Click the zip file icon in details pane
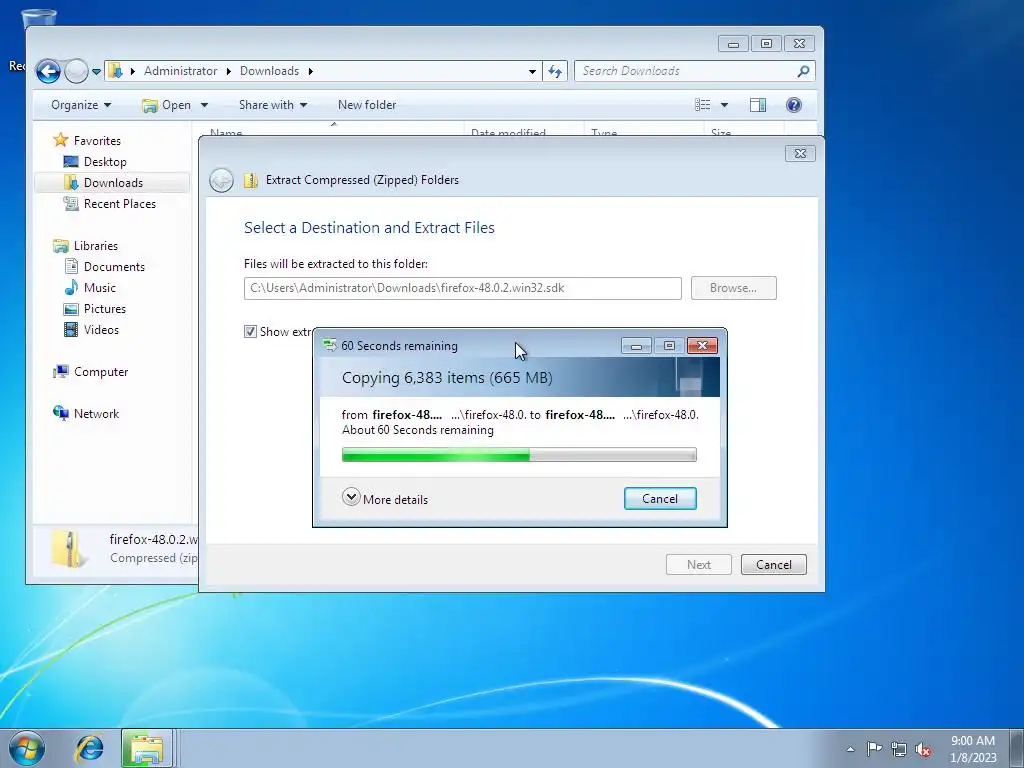The width and height of the screenshot is (1024, 768). pyautogui.click(x=69, y=548)
